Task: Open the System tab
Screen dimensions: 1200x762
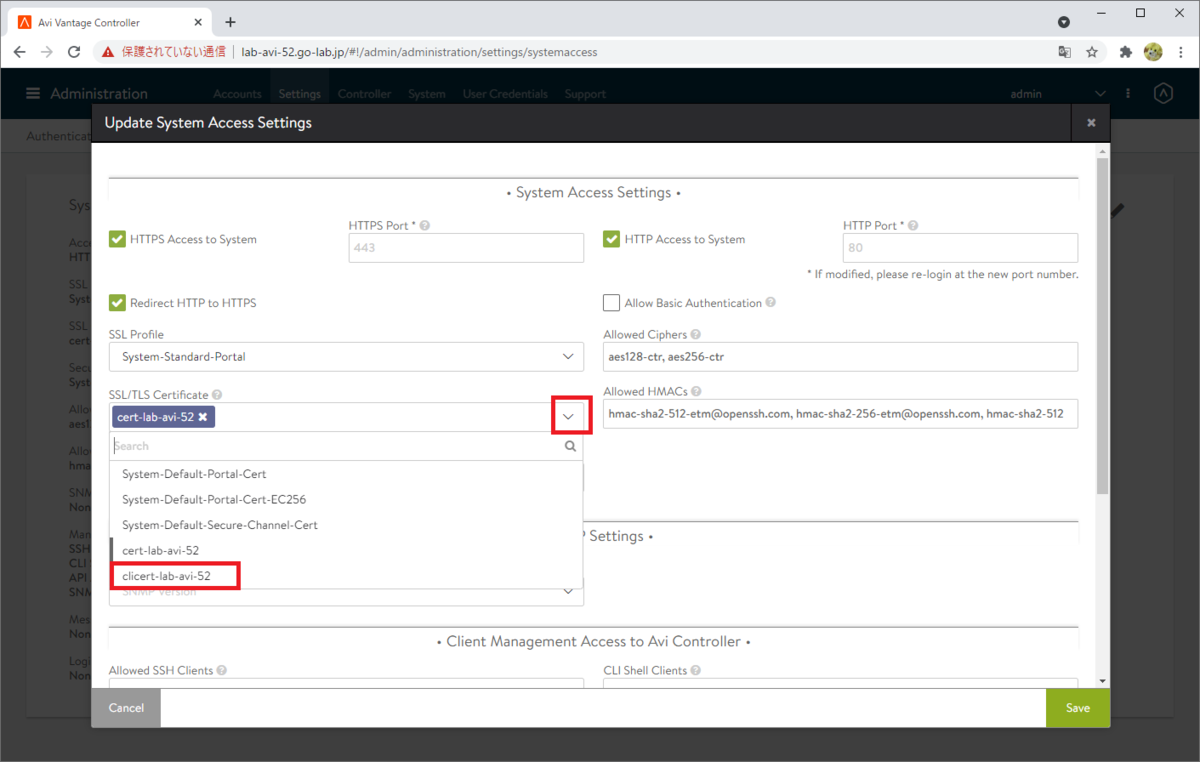Action: (x=427, y=94)
